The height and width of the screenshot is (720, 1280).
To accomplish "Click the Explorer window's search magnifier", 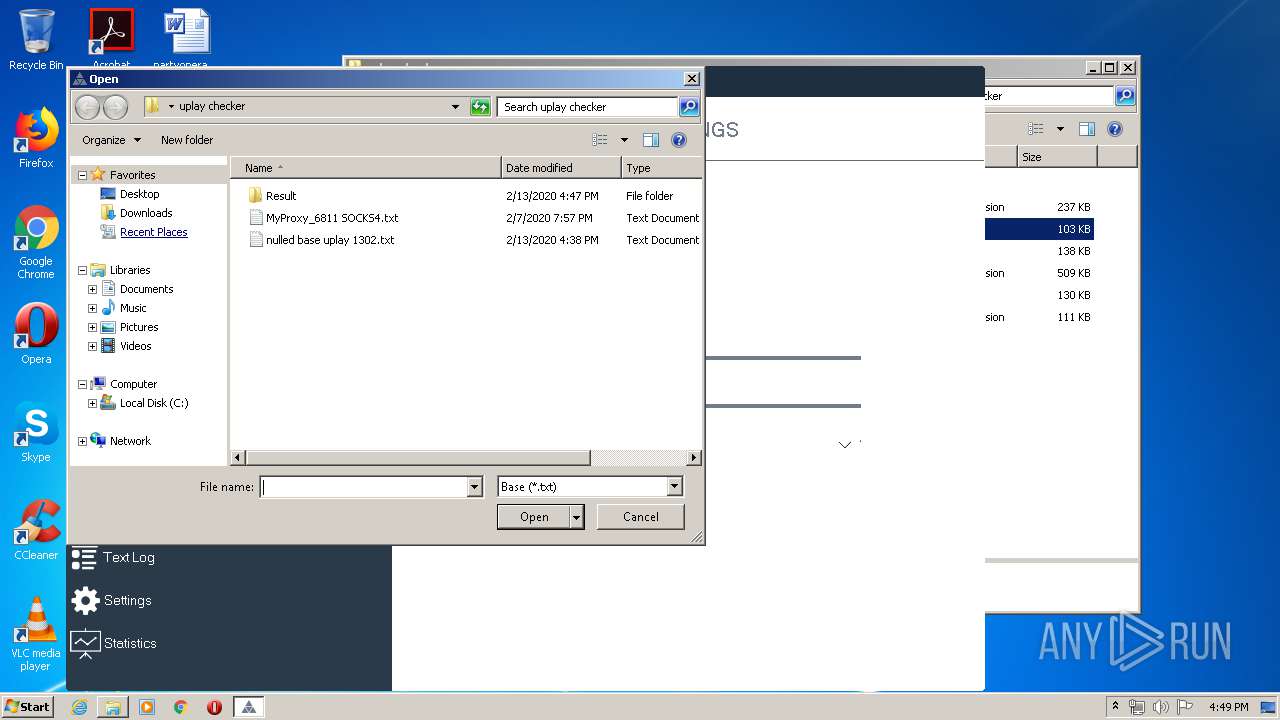I will (x=1125, y=96).
